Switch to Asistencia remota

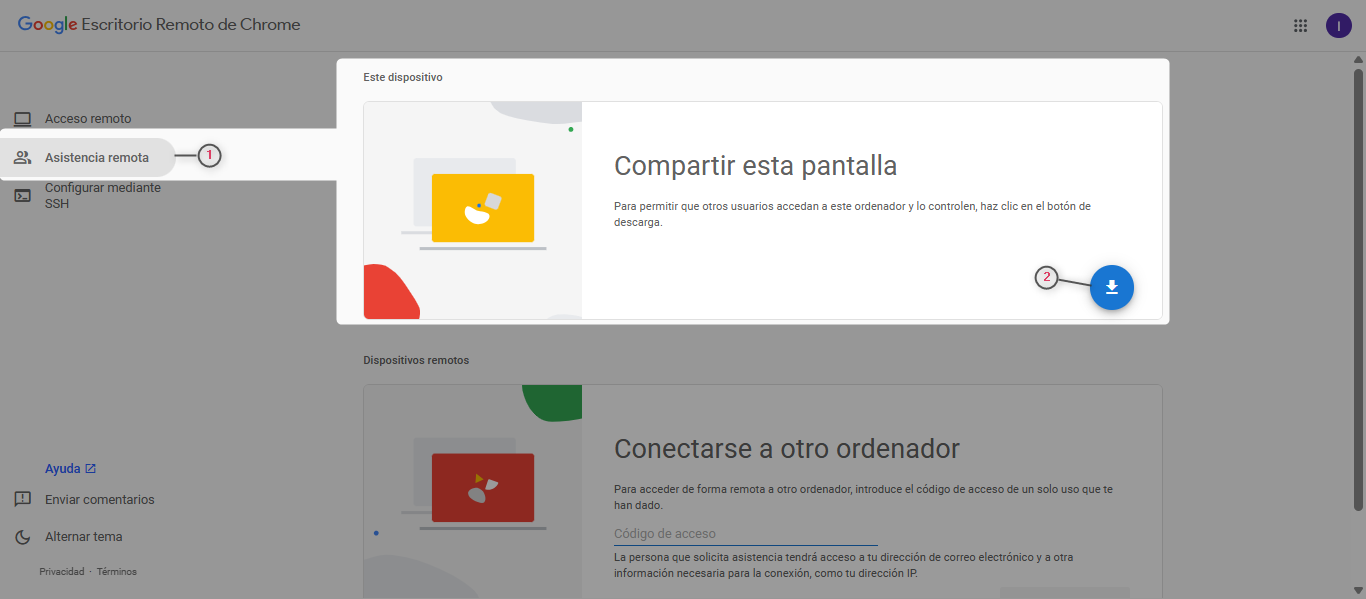coord(88,157)
